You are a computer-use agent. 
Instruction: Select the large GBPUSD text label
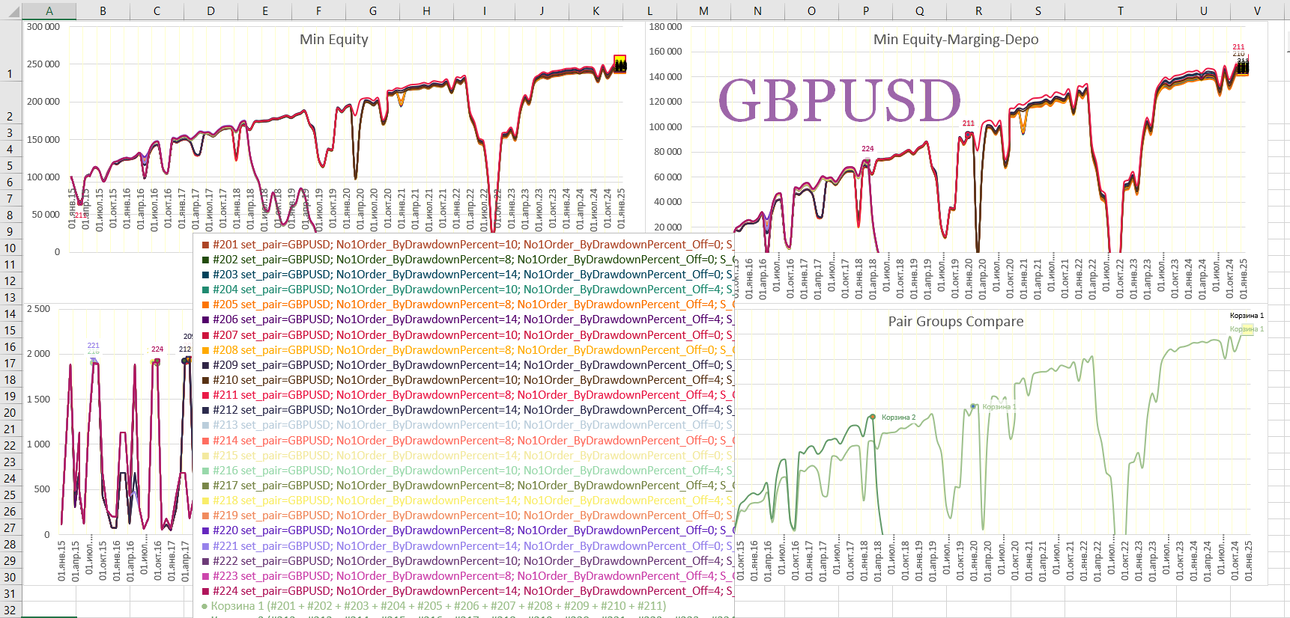[839, 100]
